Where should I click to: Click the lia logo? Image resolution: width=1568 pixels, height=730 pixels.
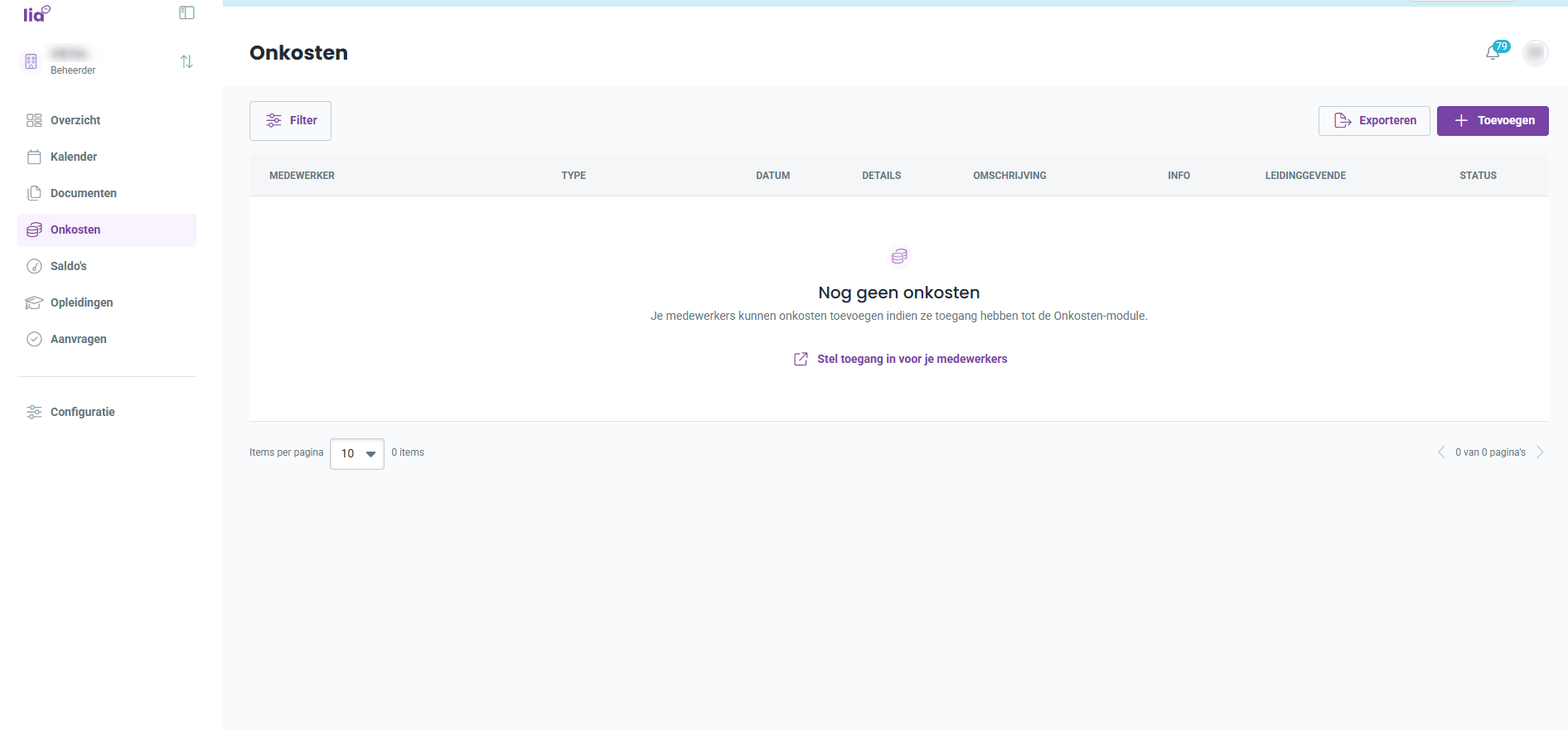(36, 13)
